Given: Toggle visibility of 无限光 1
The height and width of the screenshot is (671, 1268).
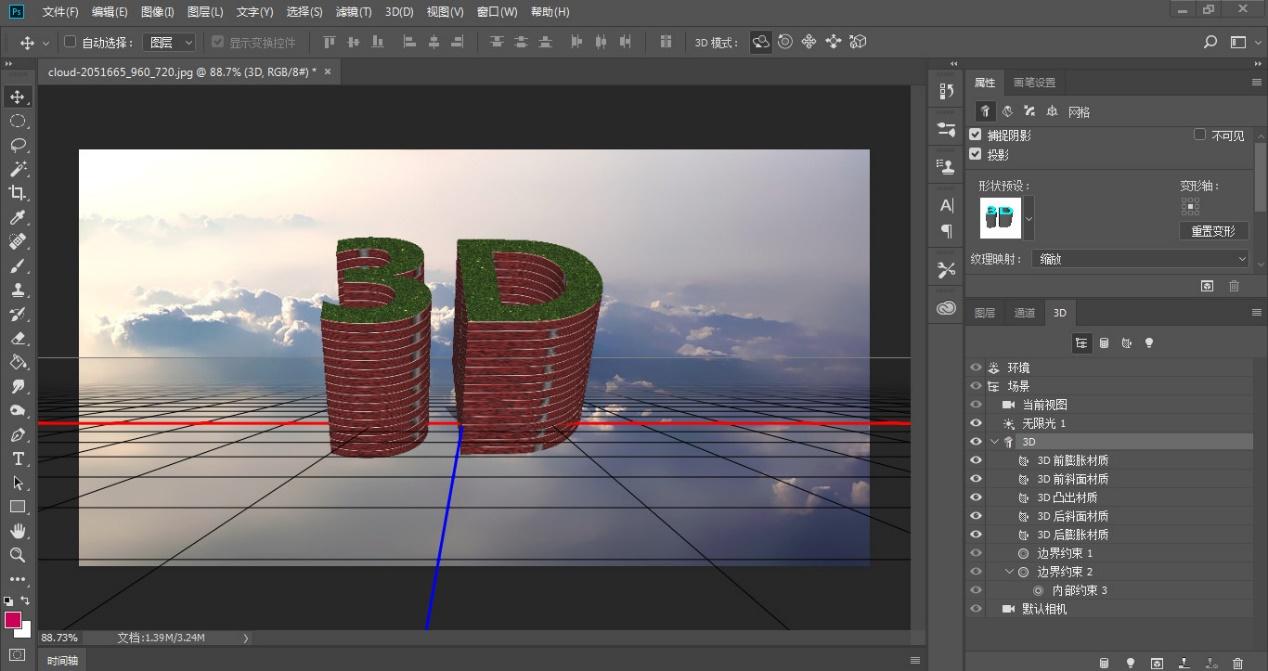Looking at the screenshot, I should tap(975, 423).
